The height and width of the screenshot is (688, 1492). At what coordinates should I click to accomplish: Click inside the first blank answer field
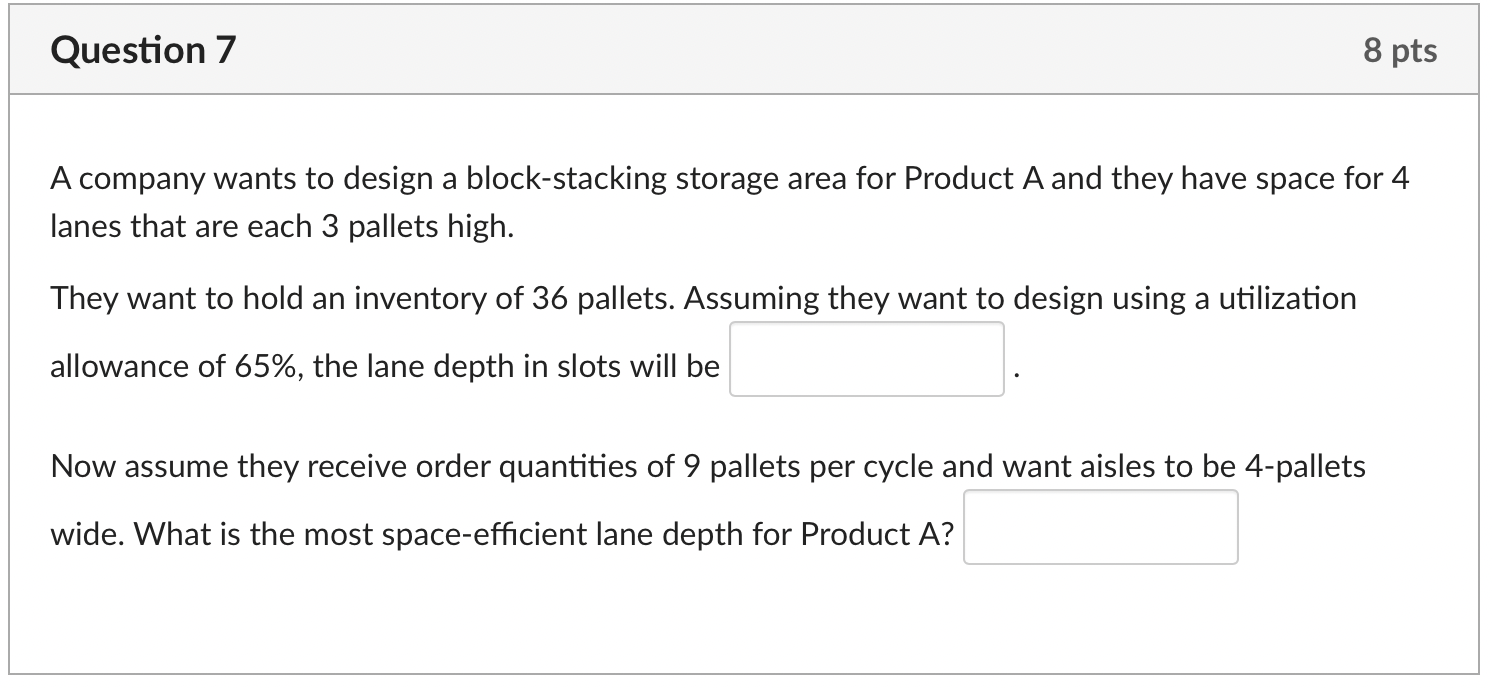coord(866,360)
